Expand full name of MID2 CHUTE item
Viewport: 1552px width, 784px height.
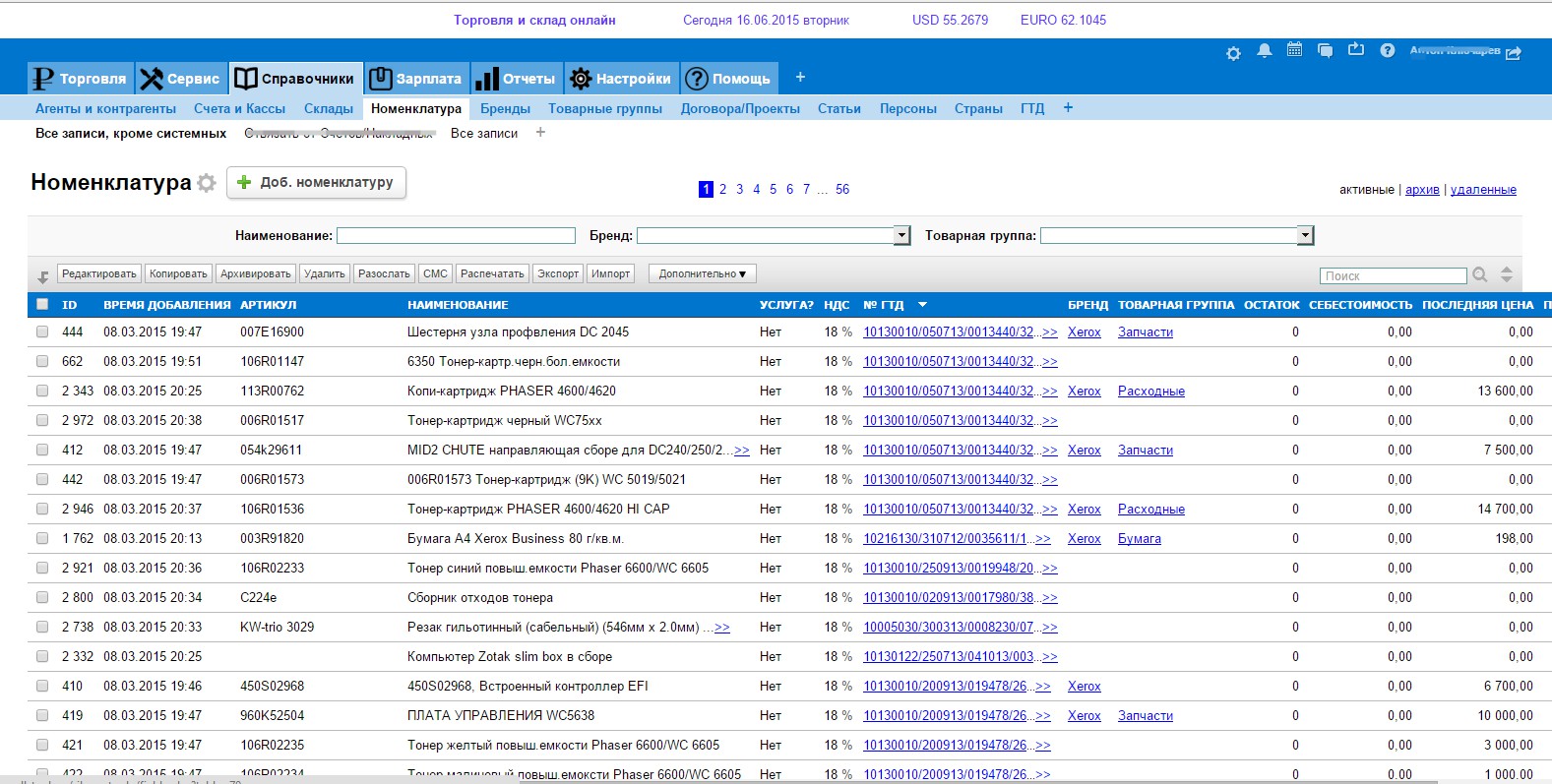741,450
